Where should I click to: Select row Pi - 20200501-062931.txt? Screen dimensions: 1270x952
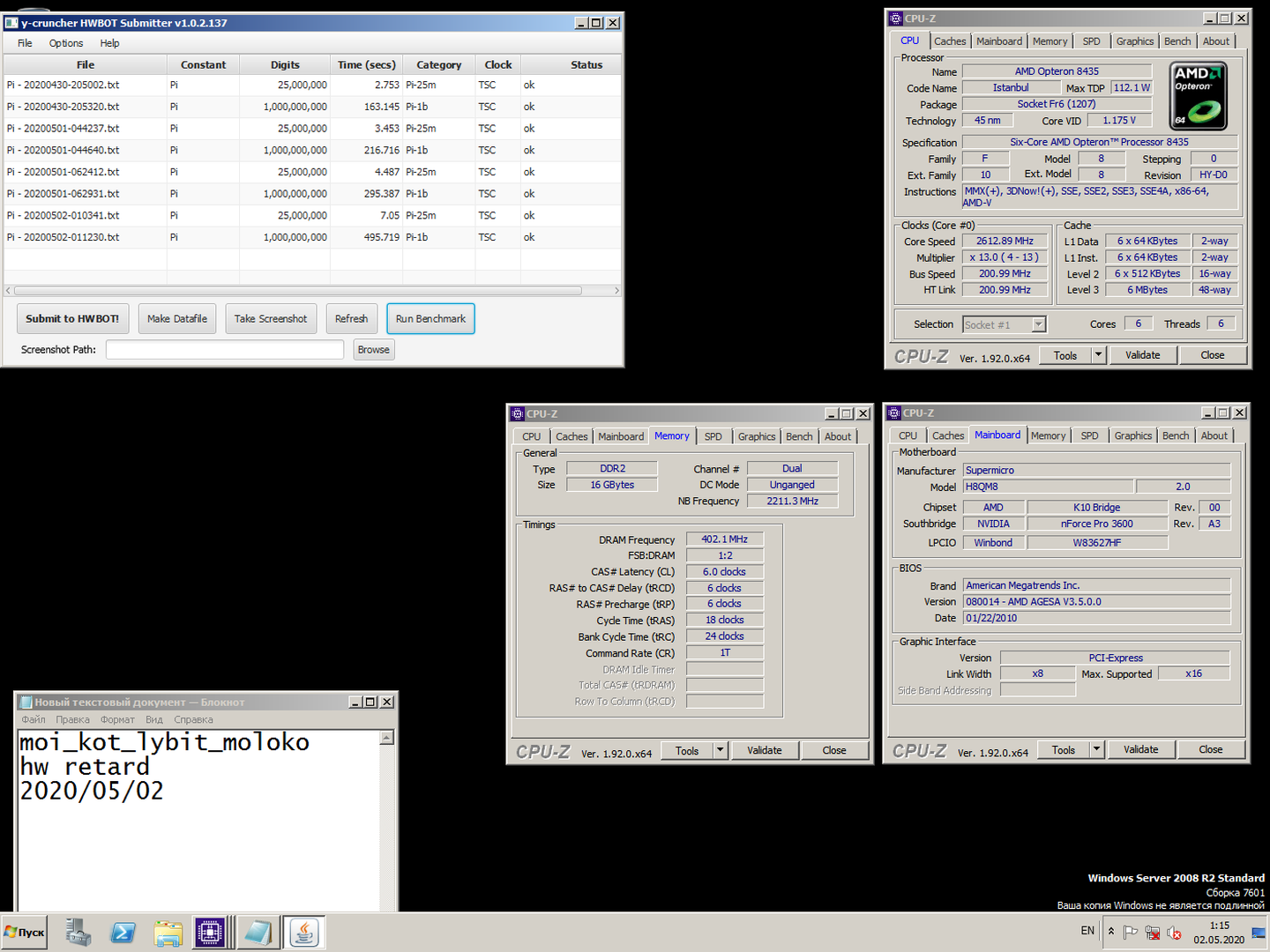click(312, 194)
